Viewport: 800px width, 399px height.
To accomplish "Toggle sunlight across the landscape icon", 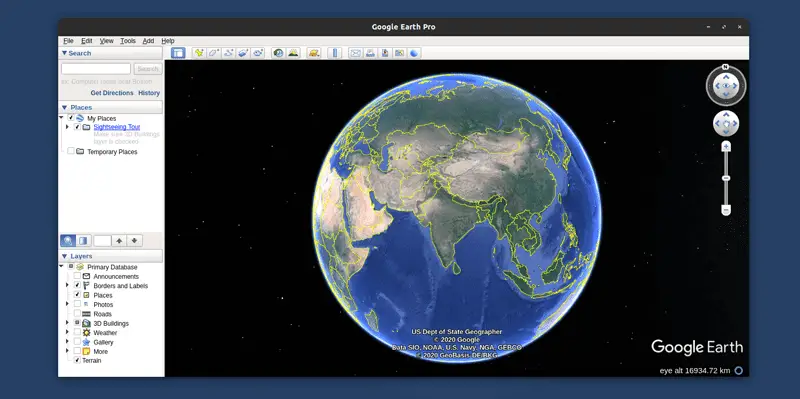I will 293,53.
